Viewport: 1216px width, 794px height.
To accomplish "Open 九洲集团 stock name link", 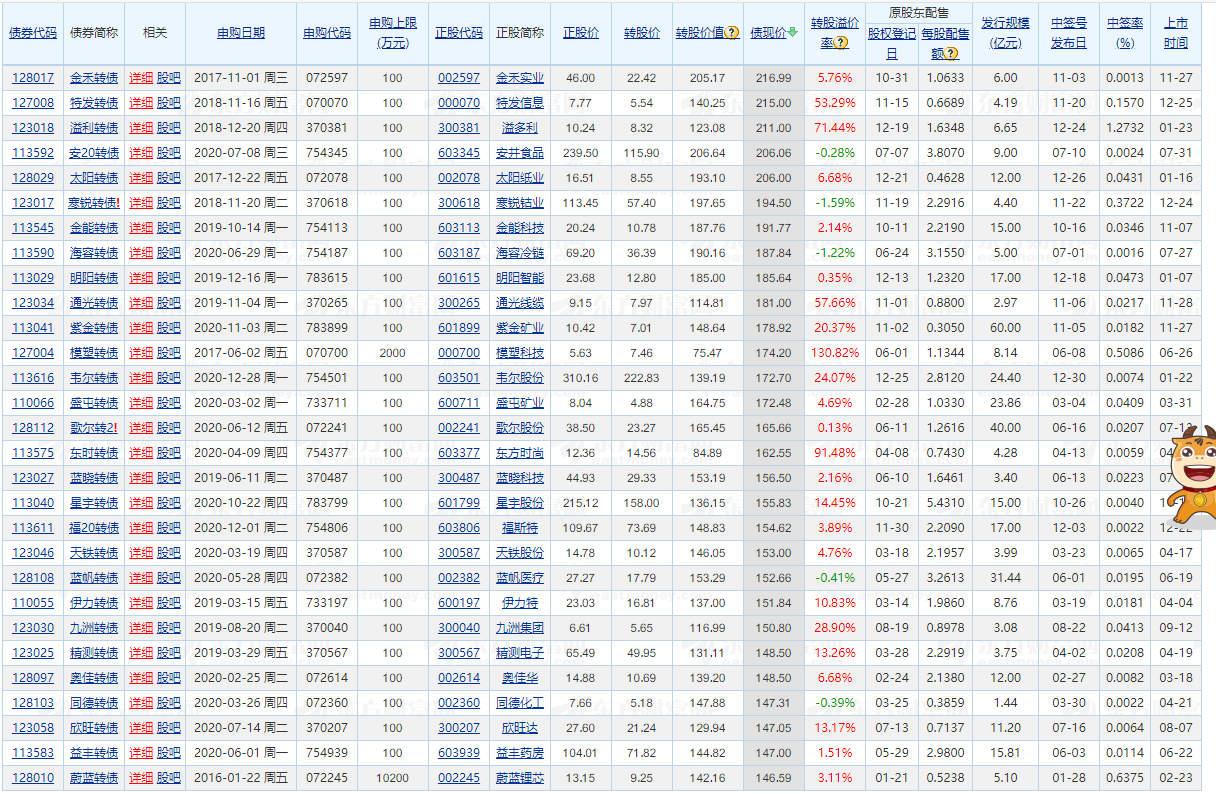I will [520, 628].
